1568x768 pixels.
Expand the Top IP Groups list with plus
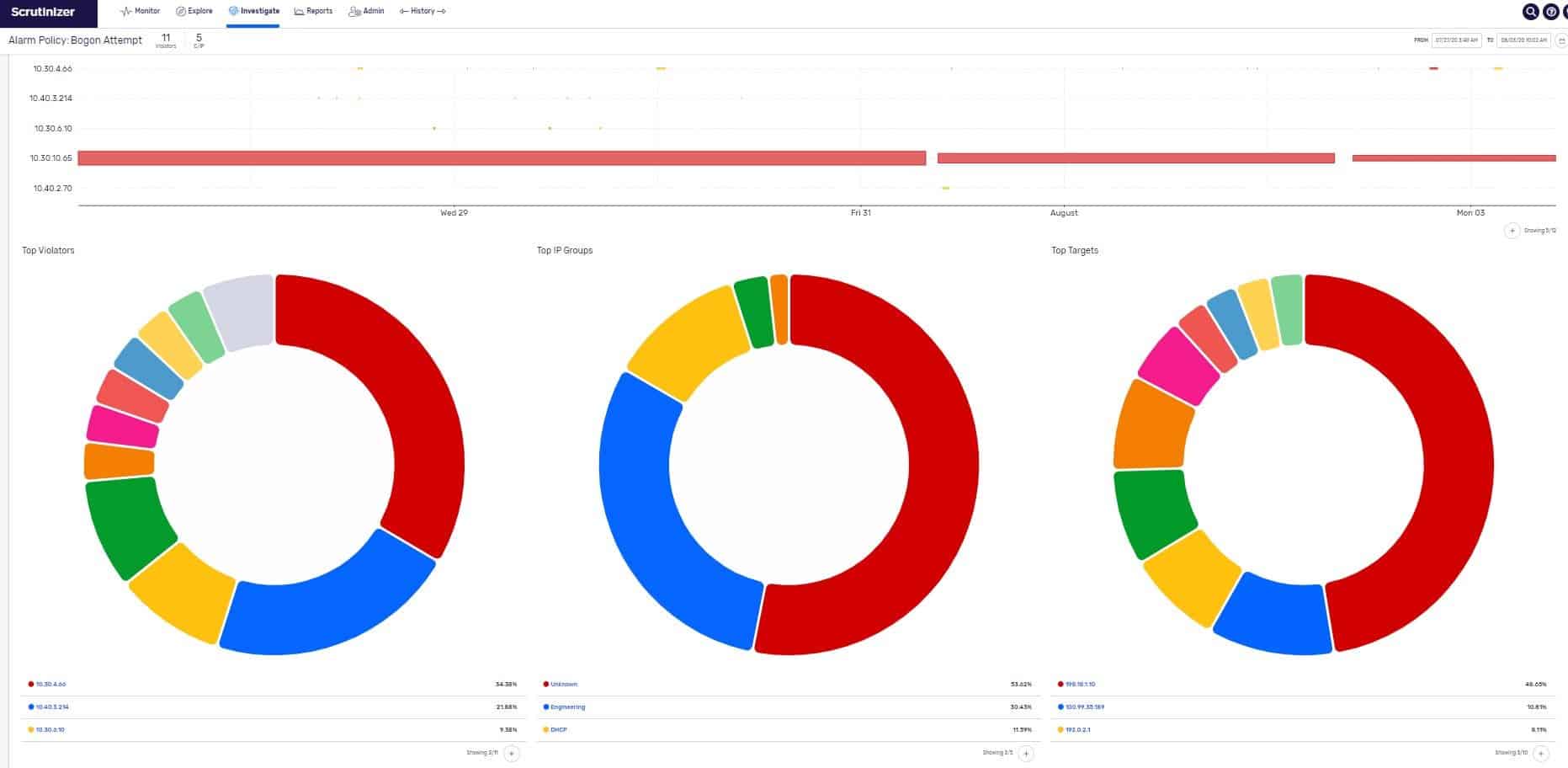tap(1026, 754)
